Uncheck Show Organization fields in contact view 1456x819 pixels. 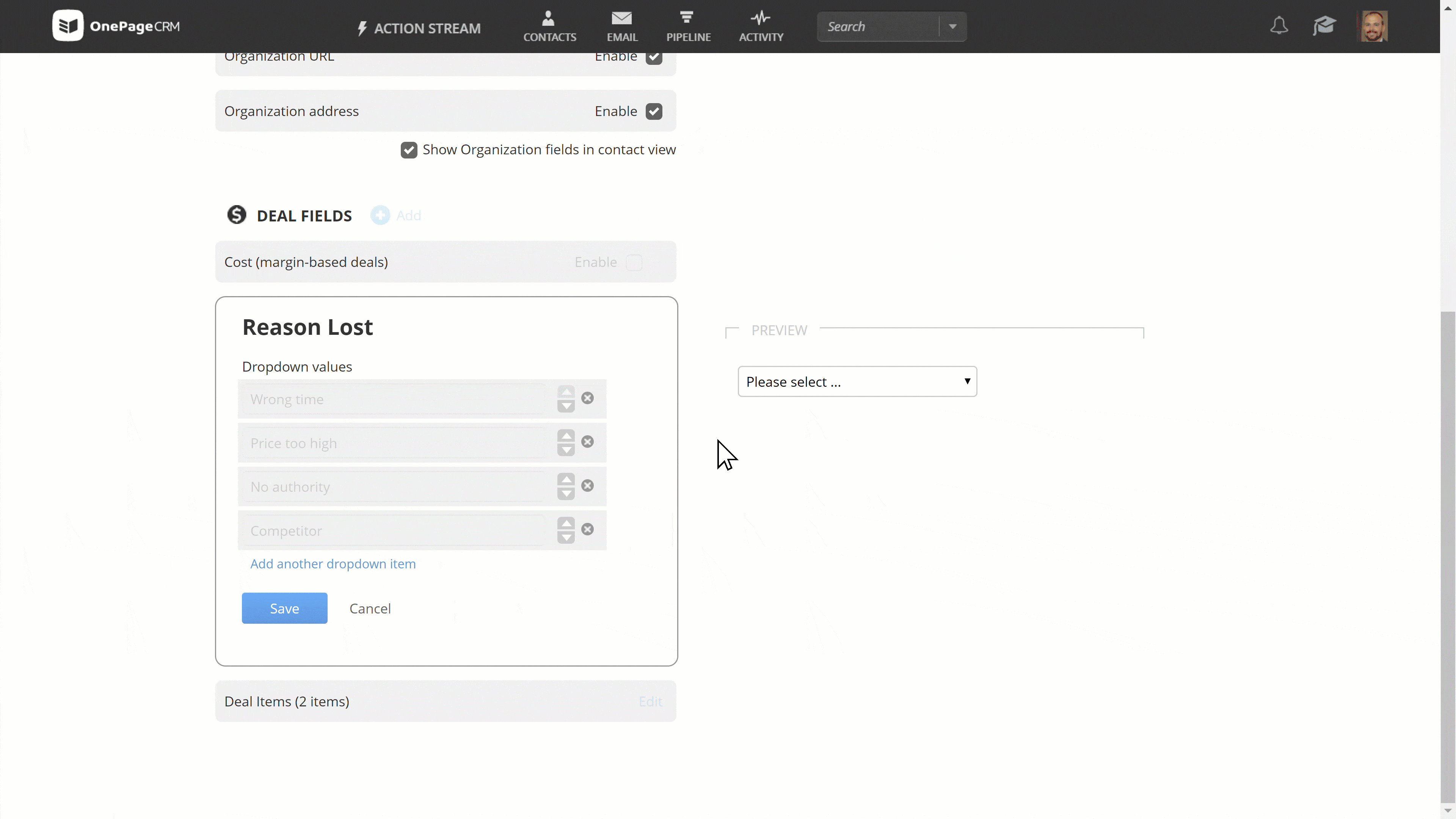(x=409, y=150)
